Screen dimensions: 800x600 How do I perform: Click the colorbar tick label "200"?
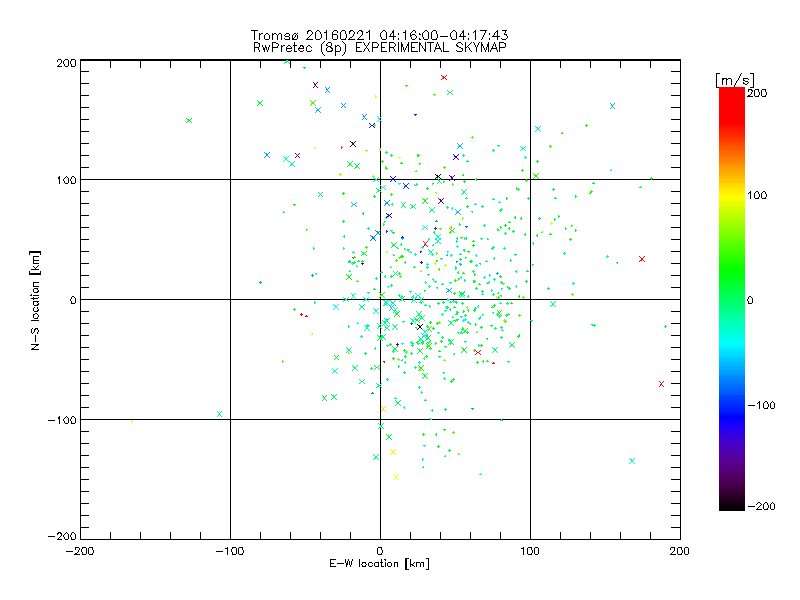[757, 93]
